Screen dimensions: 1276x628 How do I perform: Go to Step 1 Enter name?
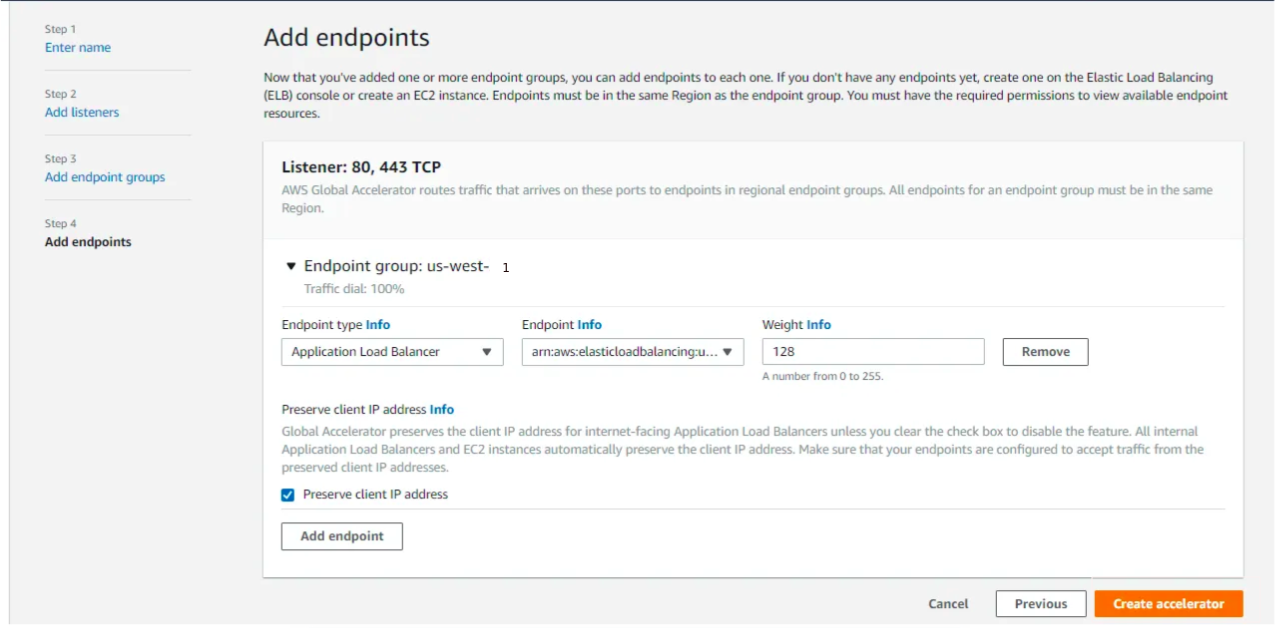(x=78, y=48)
